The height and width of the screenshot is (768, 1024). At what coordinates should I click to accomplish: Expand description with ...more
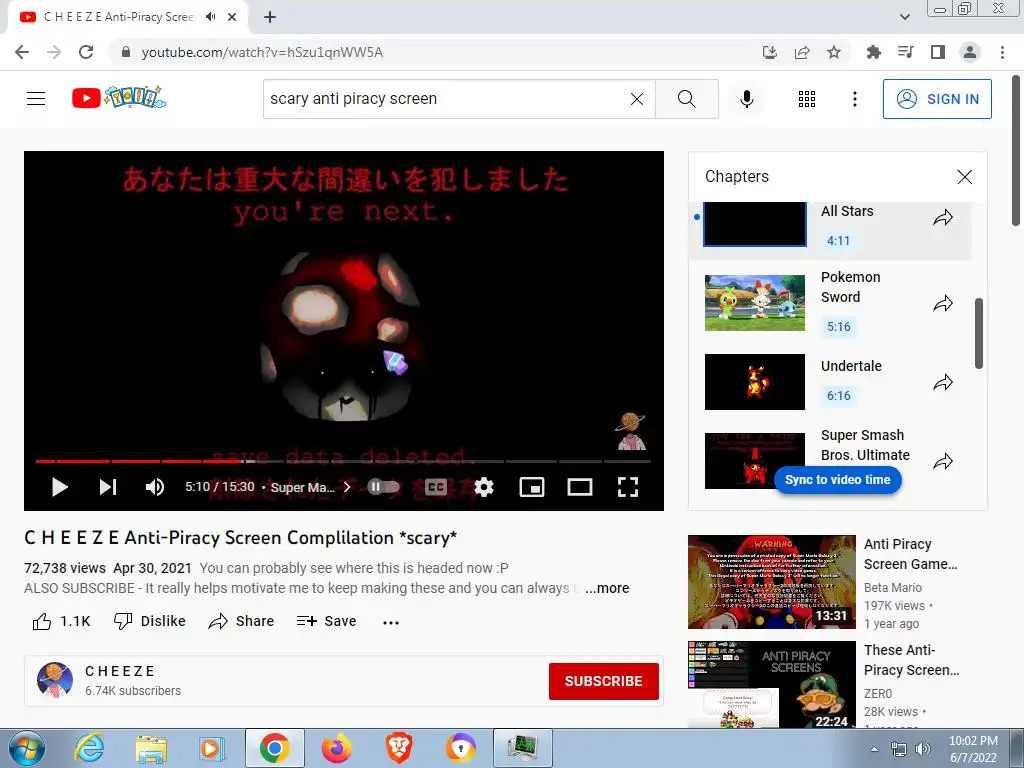pyautogui.click(x=607, y=588)
